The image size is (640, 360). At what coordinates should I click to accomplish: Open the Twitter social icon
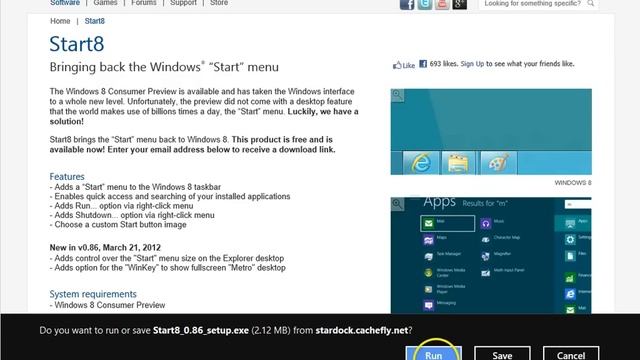[424, 4]
